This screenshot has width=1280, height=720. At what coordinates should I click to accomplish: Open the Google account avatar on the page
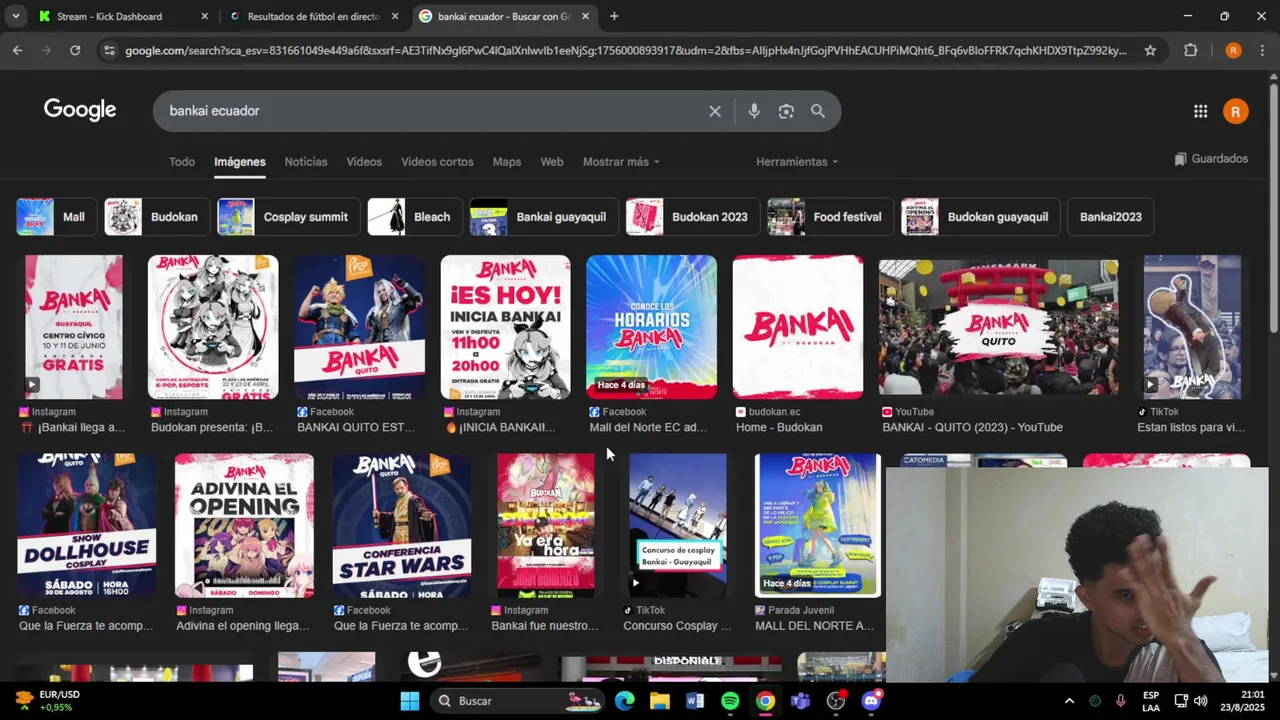pyautogui.click(x=1236, y=111)
